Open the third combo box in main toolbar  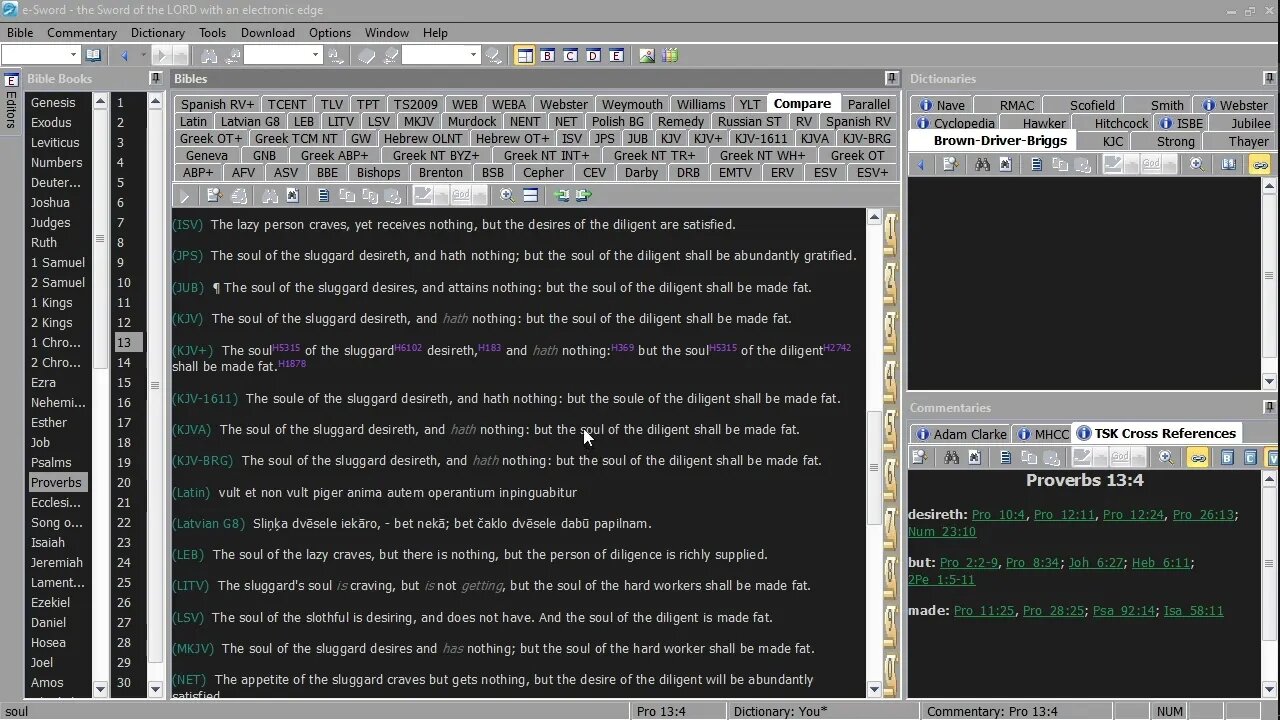[473, 55]
